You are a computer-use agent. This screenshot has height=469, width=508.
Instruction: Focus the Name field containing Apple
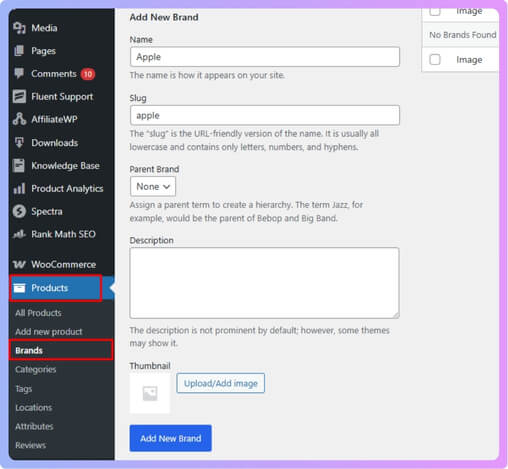(265, 57)
